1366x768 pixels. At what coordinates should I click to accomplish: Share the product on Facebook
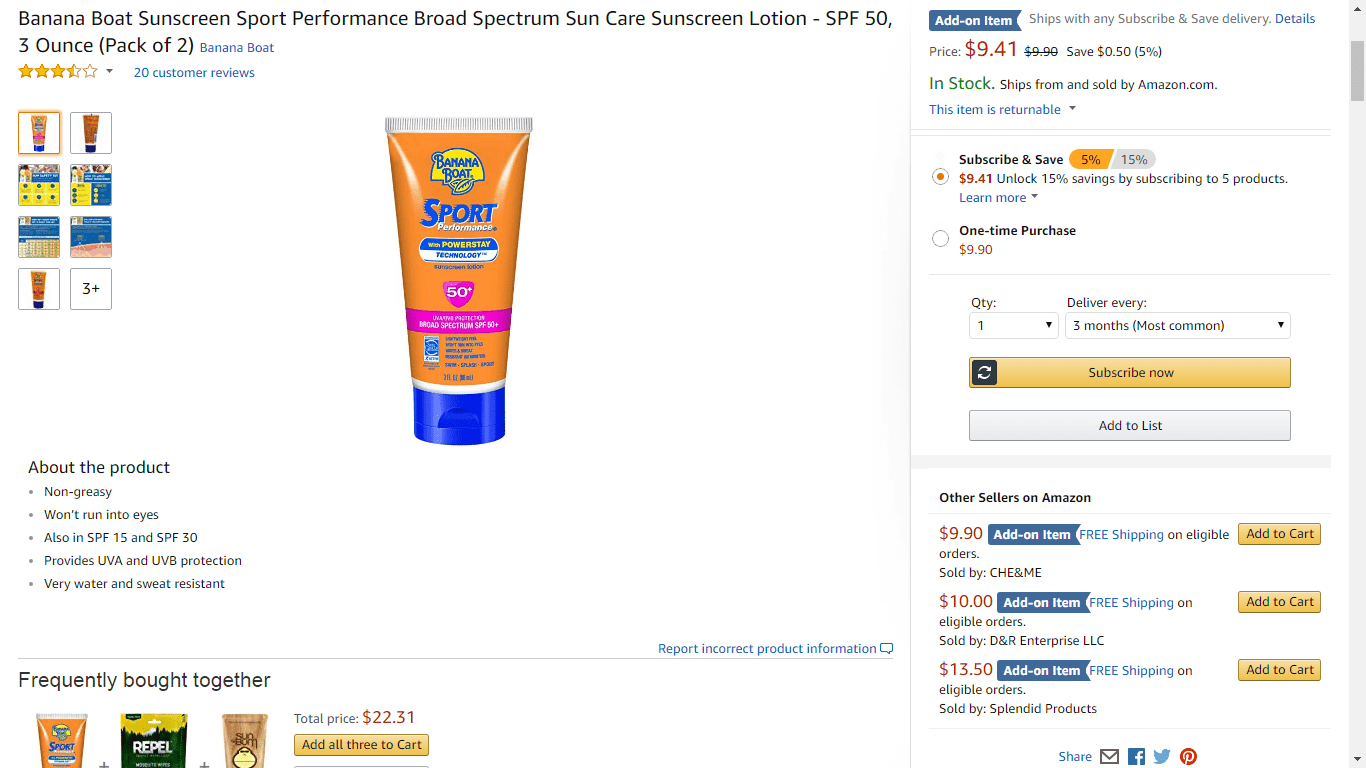click(x=1136, y=757)
